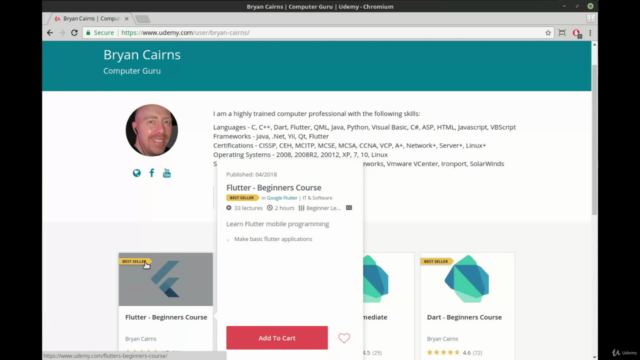Click Bryan Cairns author name under Dart course
This screenshot has width=640, height=360.
point(442,339)
